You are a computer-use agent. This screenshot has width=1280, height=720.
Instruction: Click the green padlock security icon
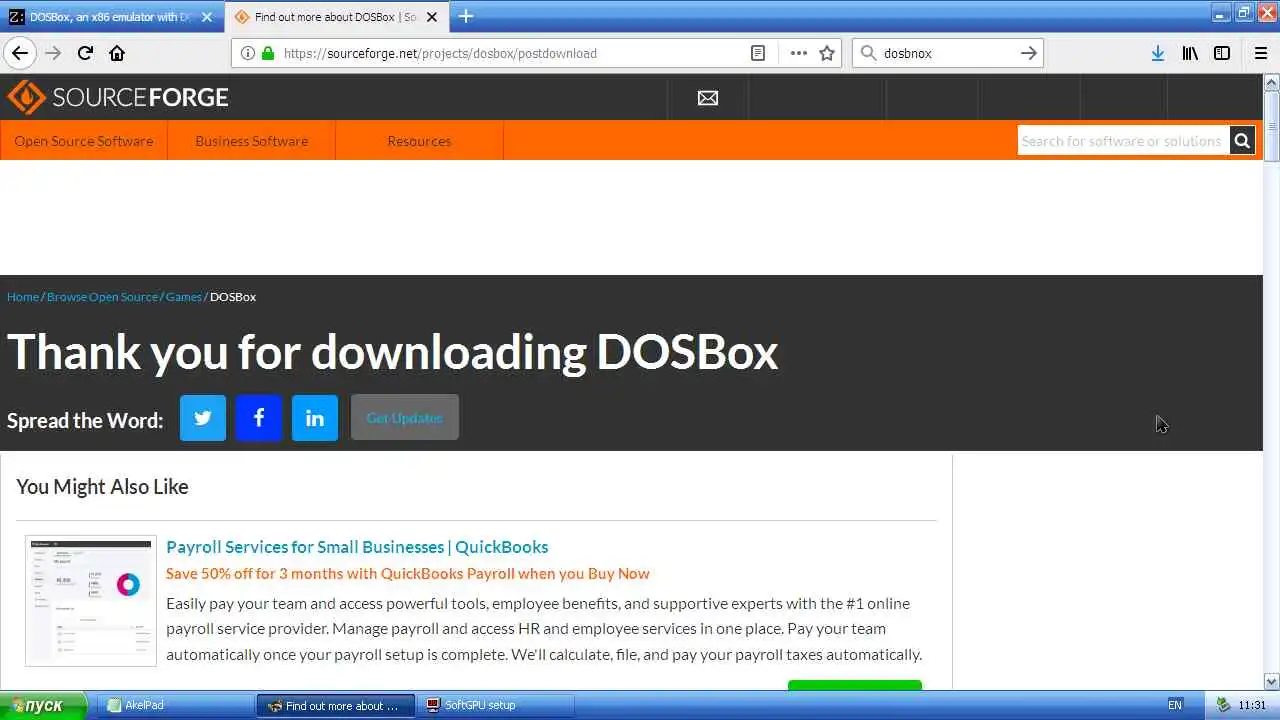click(x=268, y=53)
